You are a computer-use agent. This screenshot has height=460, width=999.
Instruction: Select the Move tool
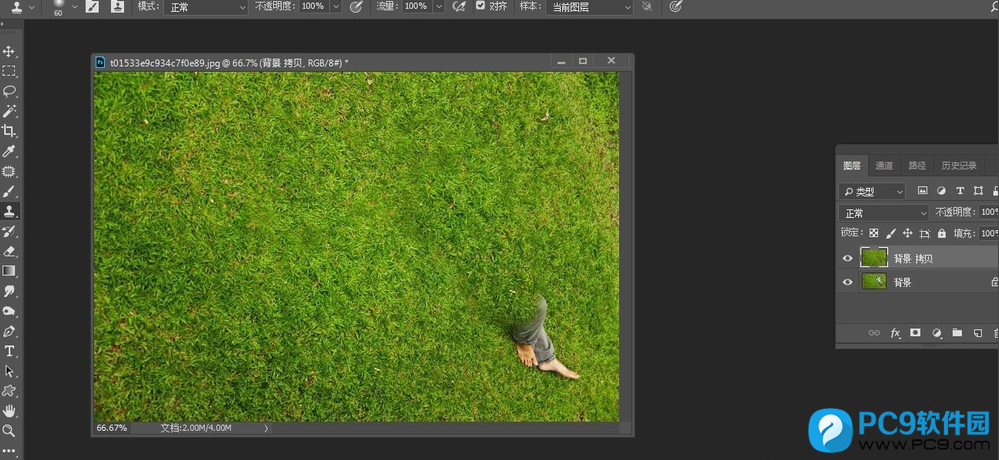pyautogui.click(x=9, y=51)
